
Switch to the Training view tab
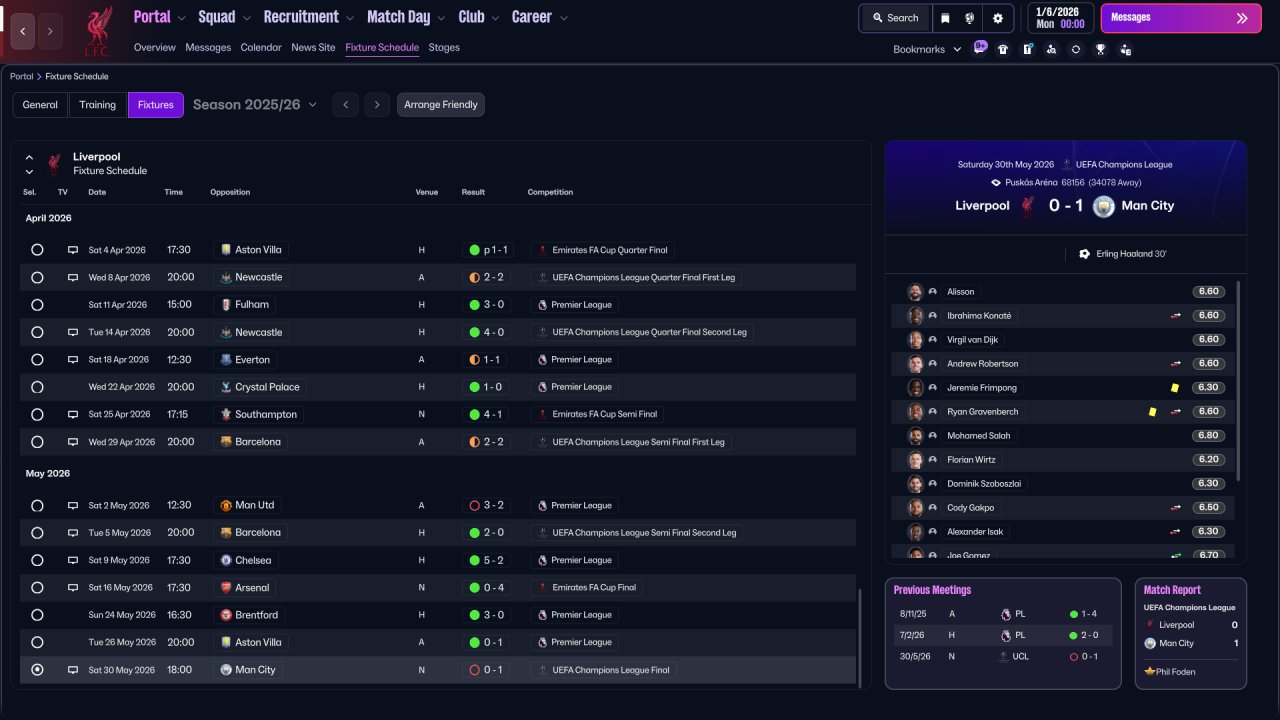(x=98, y=105)
